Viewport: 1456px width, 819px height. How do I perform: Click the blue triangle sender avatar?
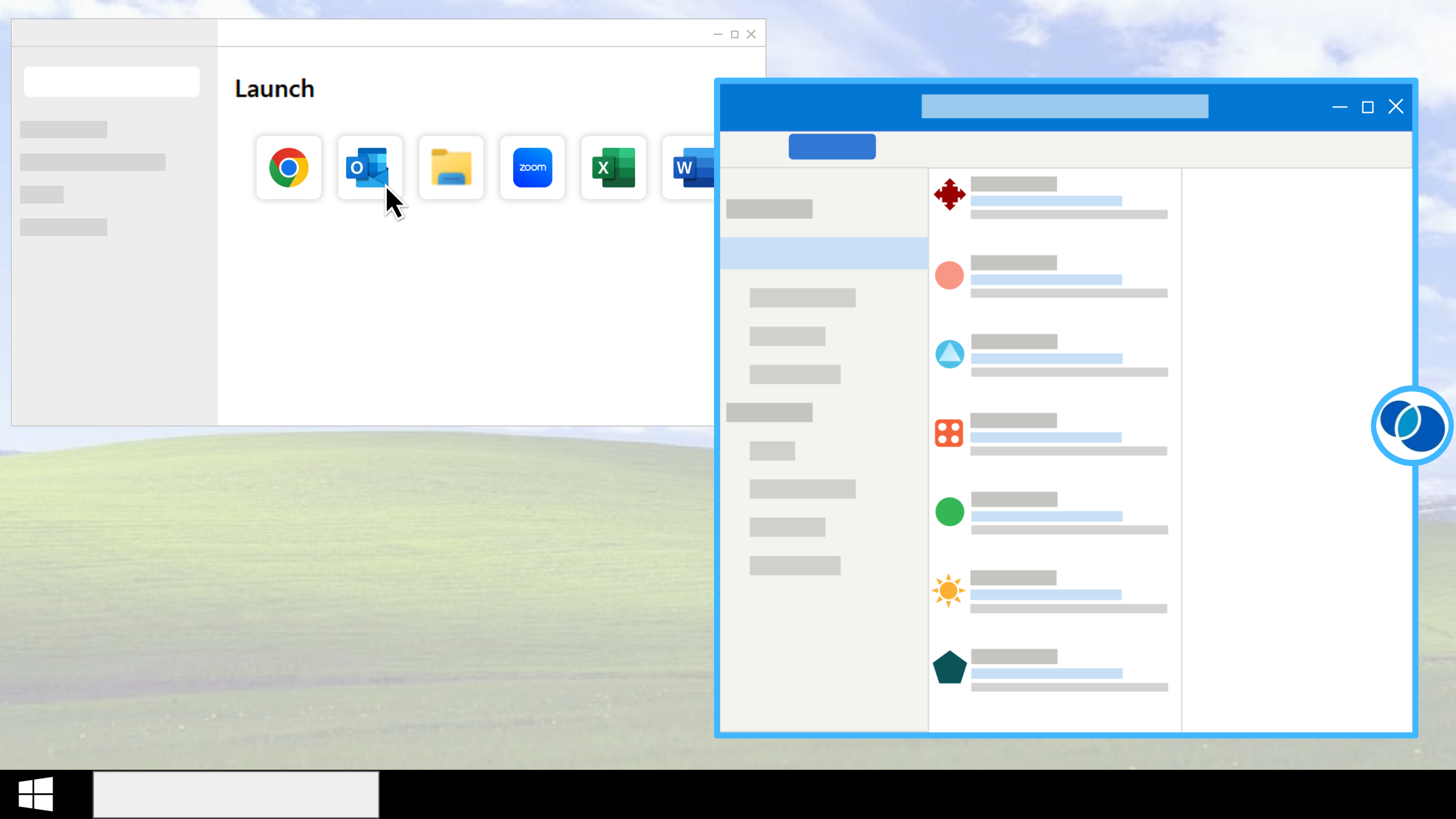coord(950,353)
